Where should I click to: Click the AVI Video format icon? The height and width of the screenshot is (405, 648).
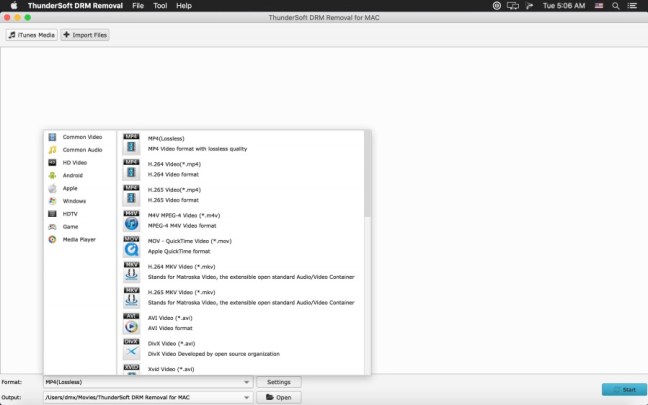[x=131, y=323]
